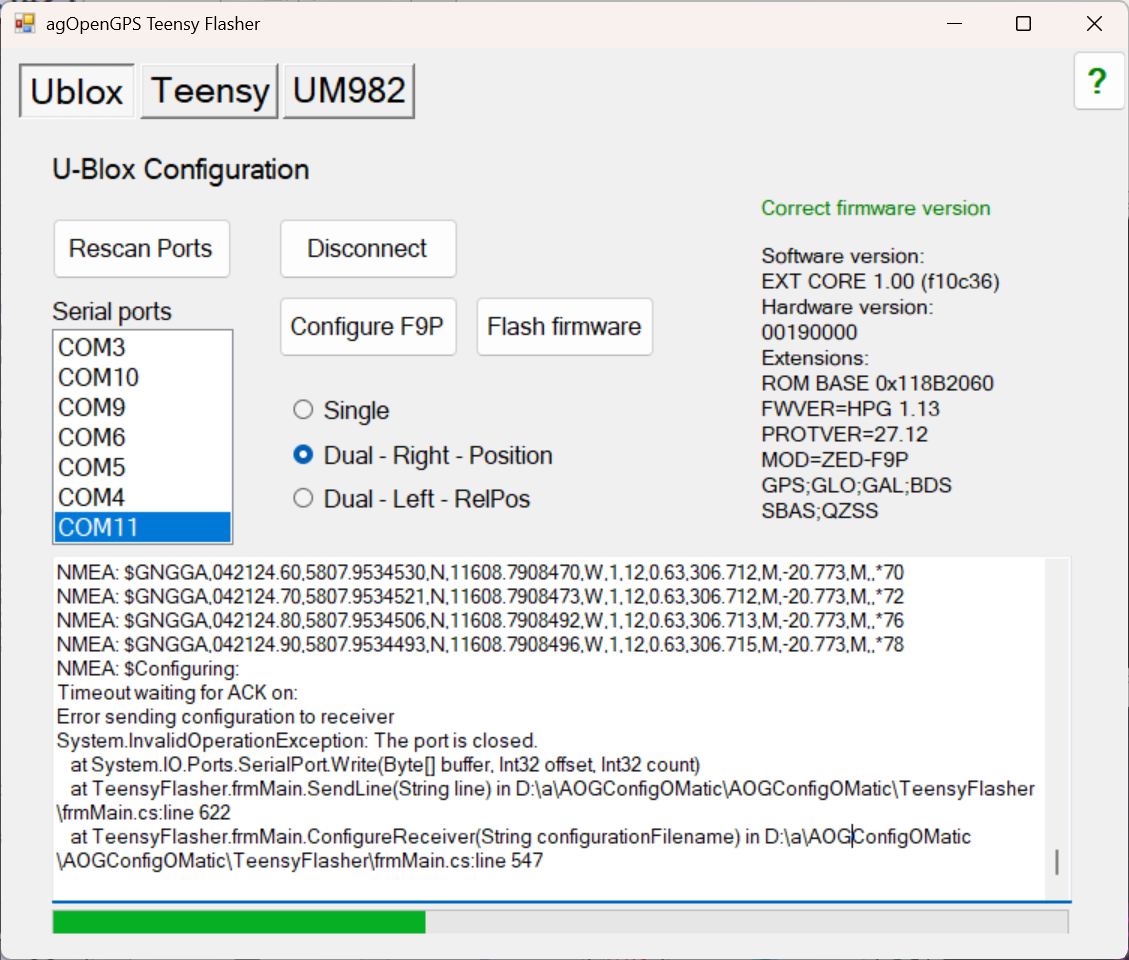Click the 'FWVER=HPG 1.13' text
This screenshot has width=1129, height=960.
coord(850,409)
